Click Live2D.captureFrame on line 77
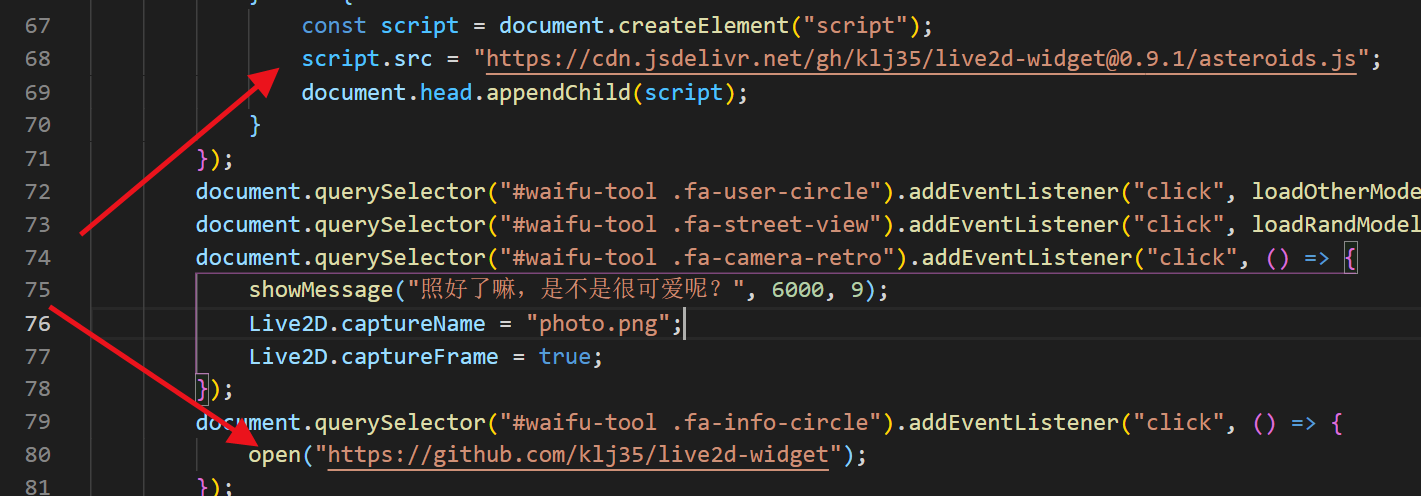 click(374, 356)
